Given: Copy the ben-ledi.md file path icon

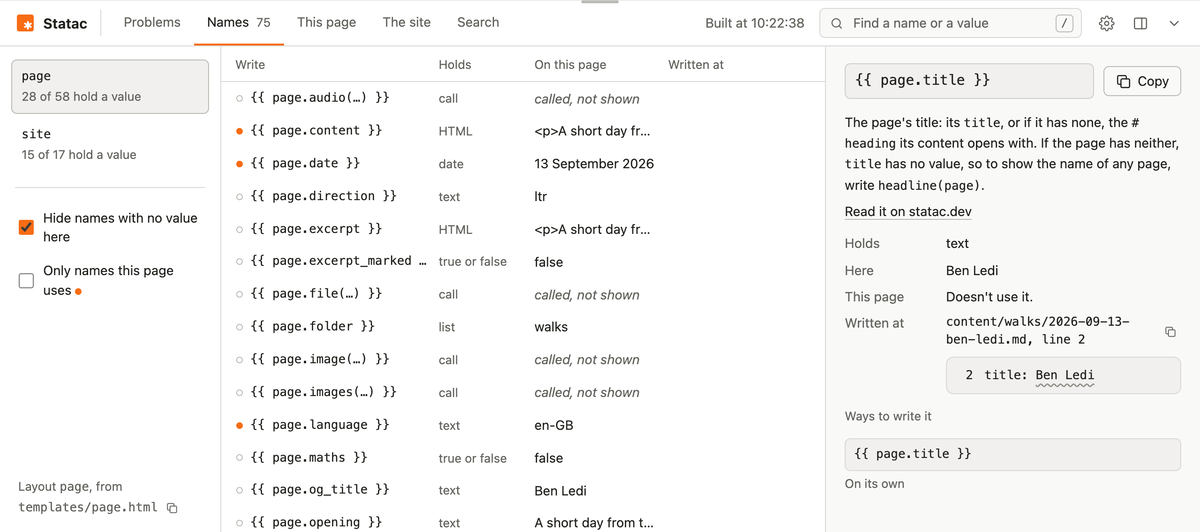Looking at the screenshot, I should click(x=1170, y=331).
